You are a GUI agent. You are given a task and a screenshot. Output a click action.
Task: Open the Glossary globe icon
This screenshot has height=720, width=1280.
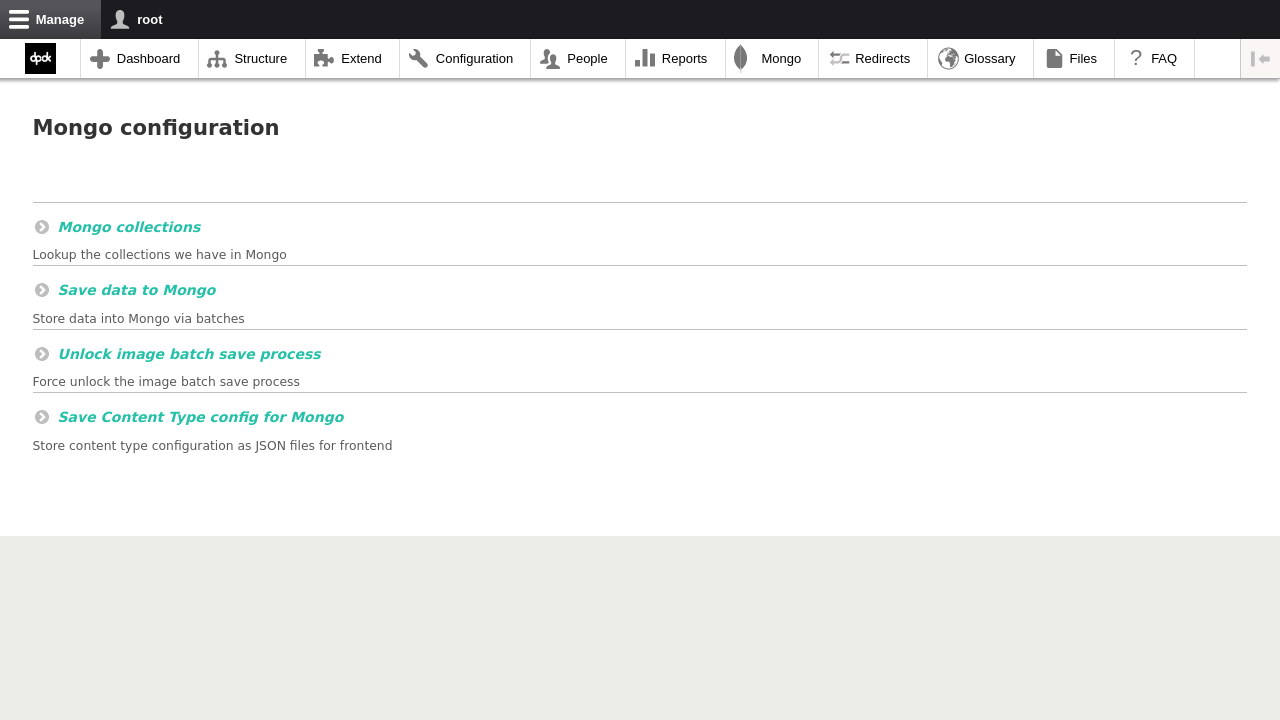pos(948,59)
